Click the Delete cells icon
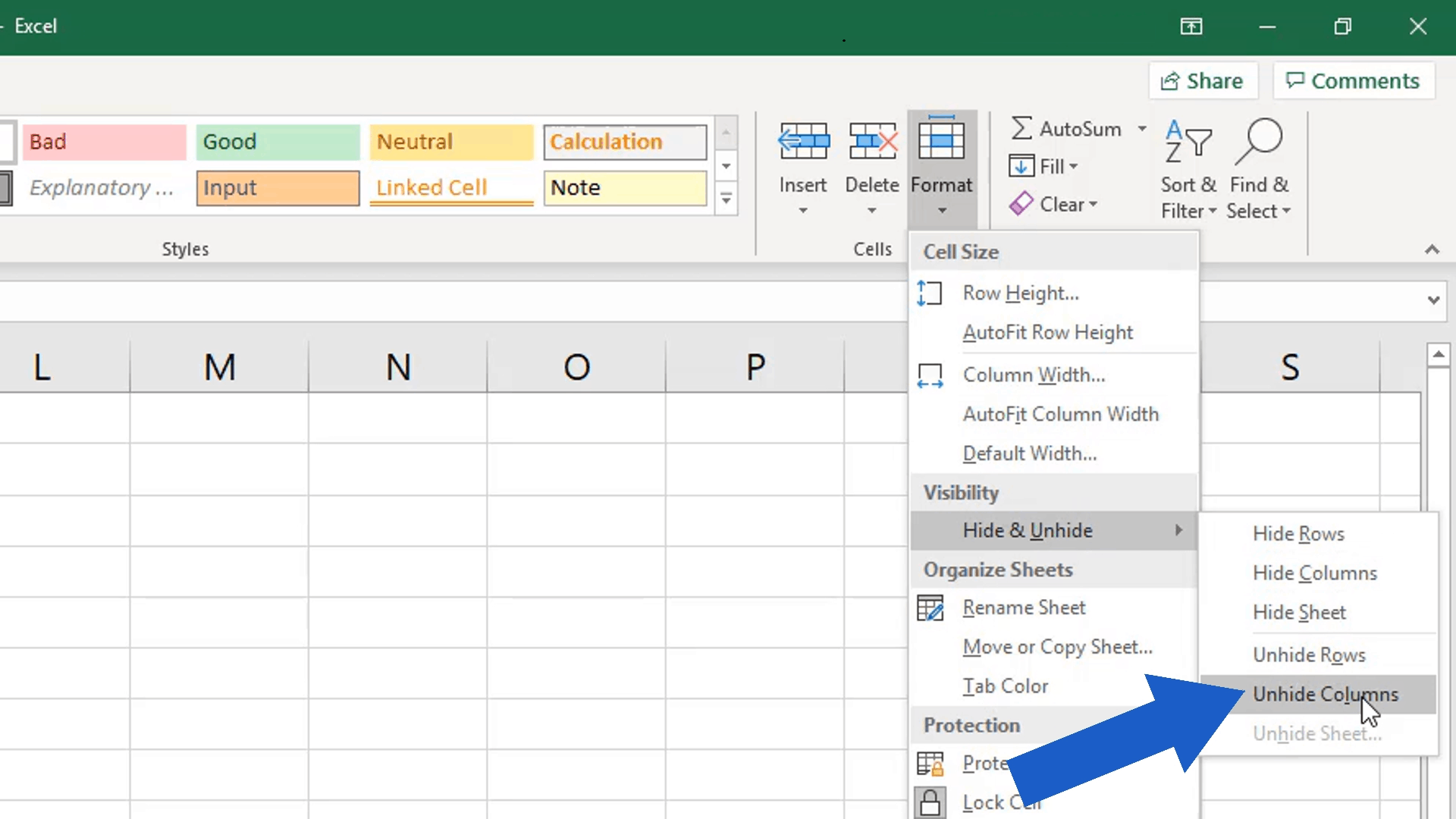 872,142
